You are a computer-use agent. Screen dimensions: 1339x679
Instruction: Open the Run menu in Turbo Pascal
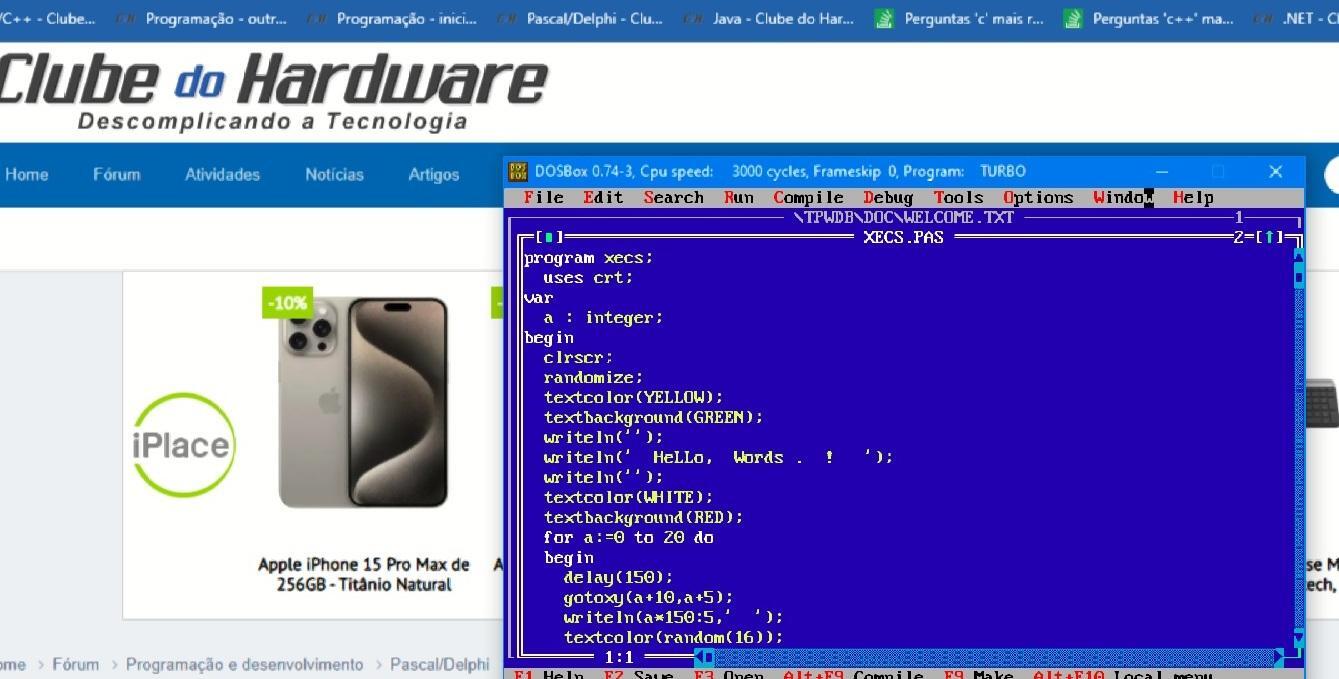738,197
